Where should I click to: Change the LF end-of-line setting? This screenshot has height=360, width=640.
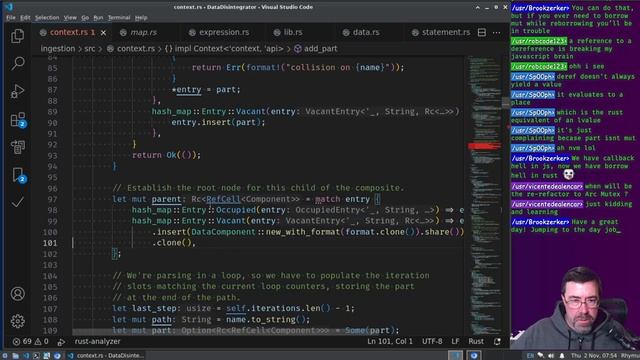coord(455,341)
